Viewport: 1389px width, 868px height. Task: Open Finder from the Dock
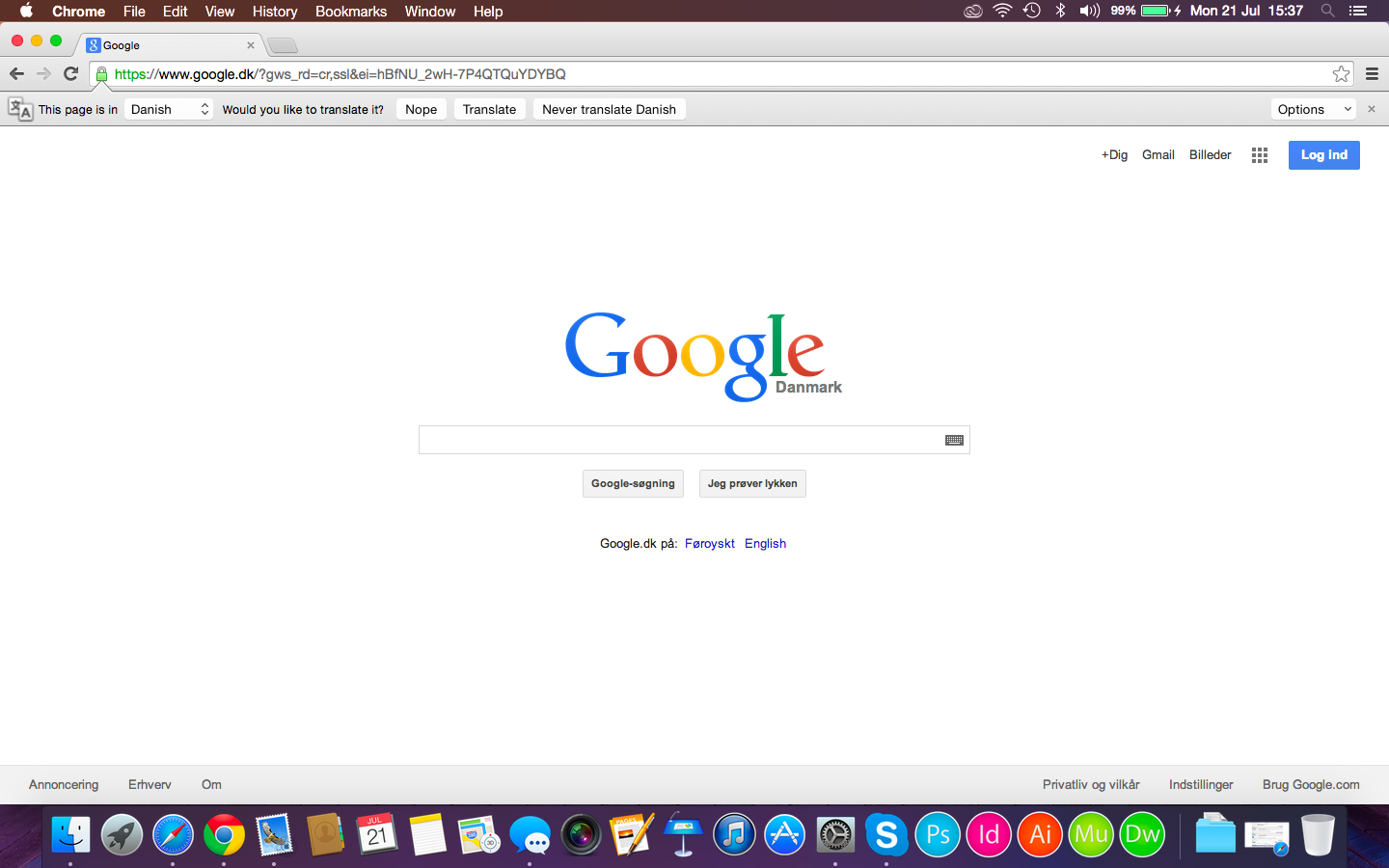70,834
